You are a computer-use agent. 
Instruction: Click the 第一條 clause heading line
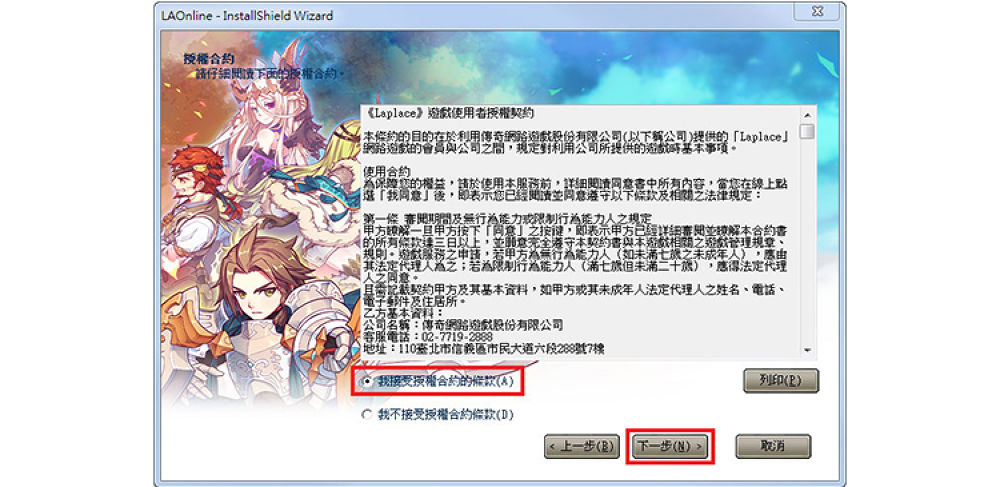(506, 219)
